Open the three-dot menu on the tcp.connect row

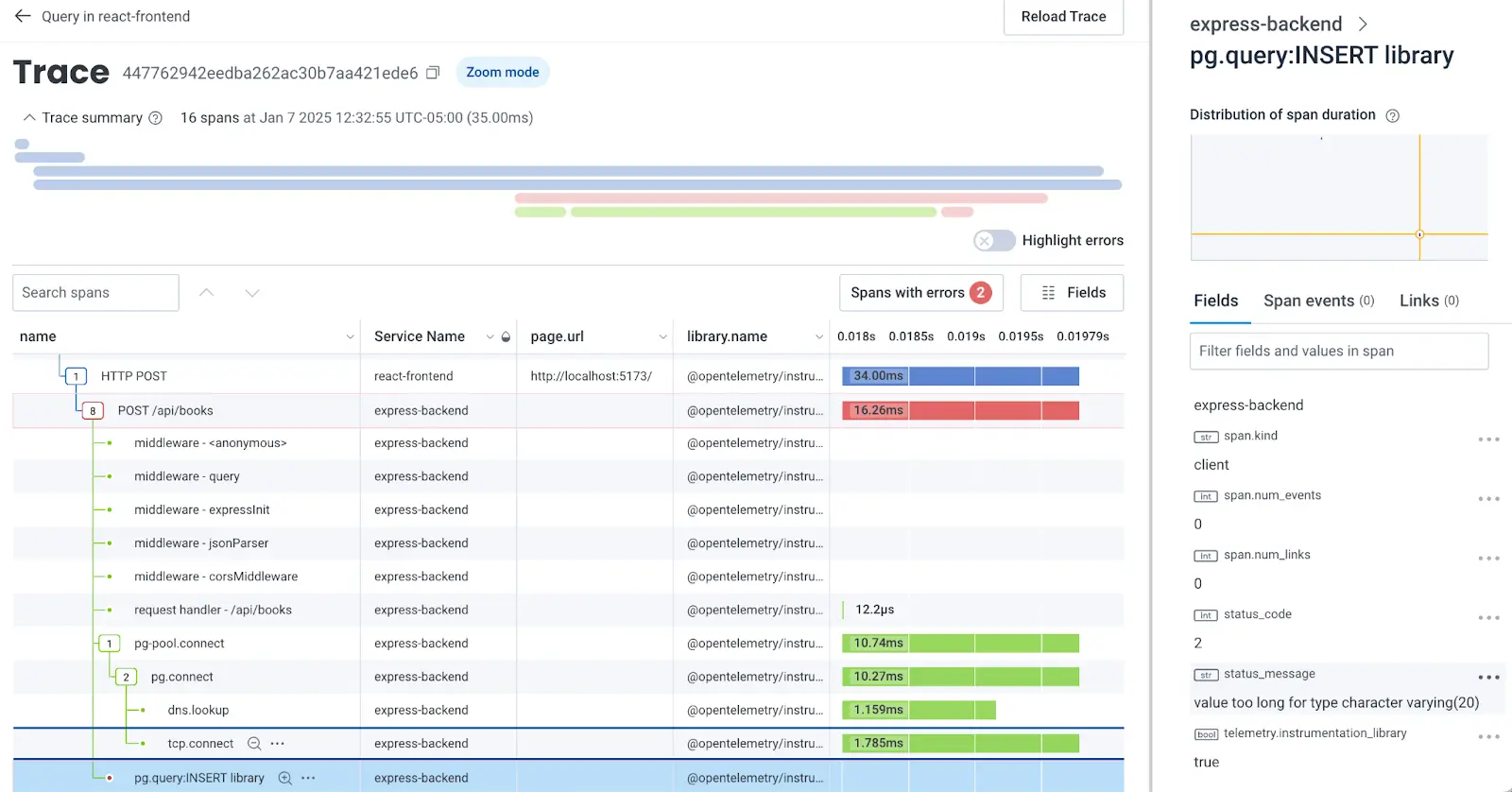278,744
